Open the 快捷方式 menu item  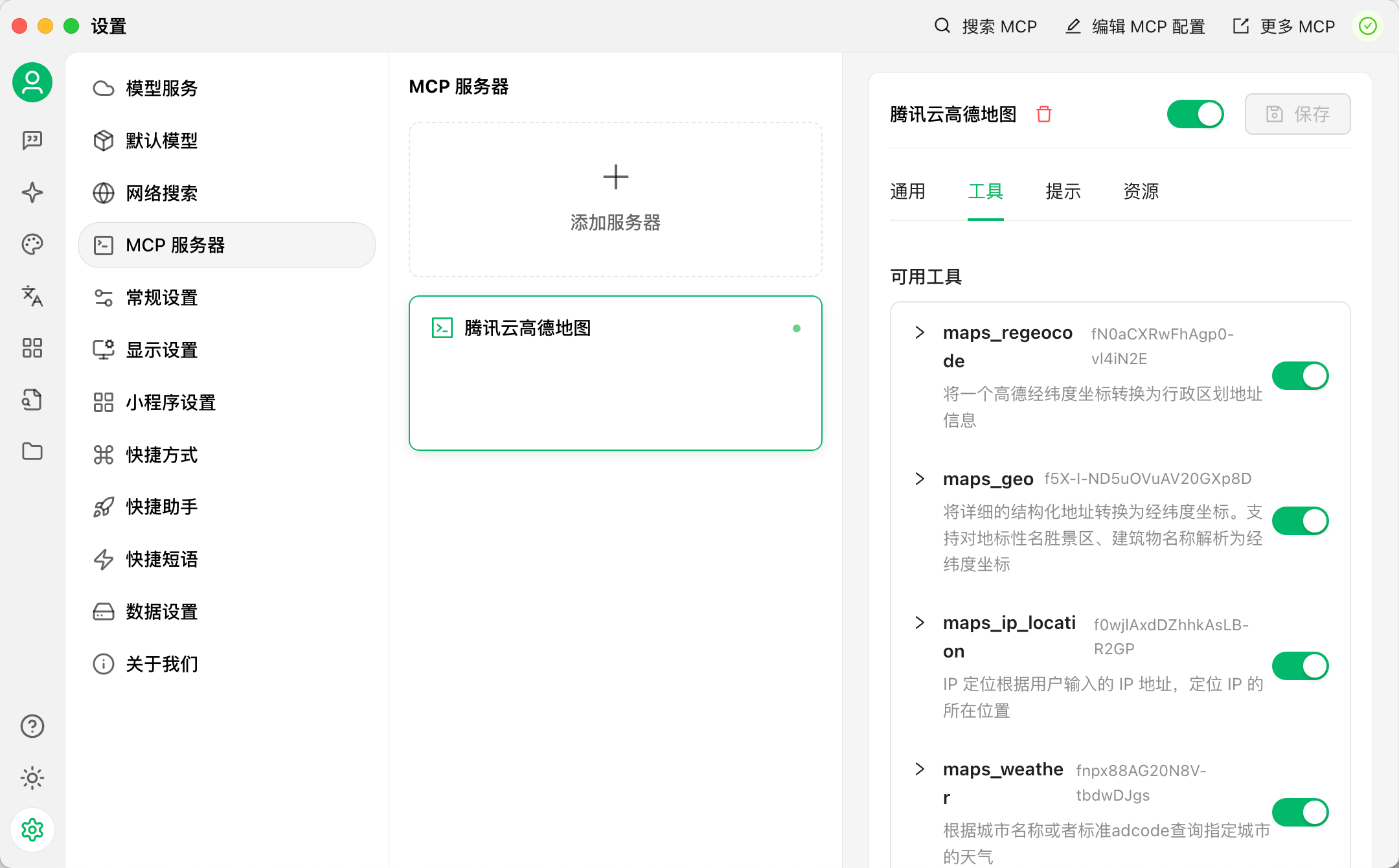pos(227,455)
